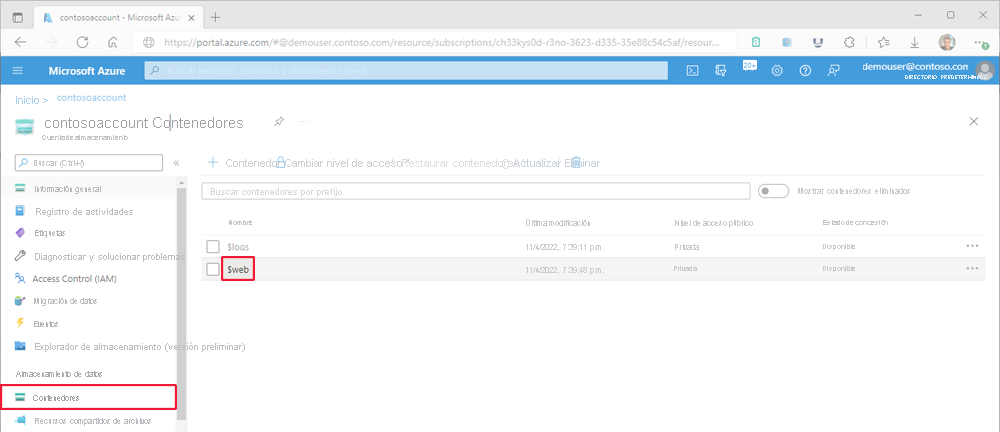Open the feedback icon in the Azure header

click(x=833, y=71)
